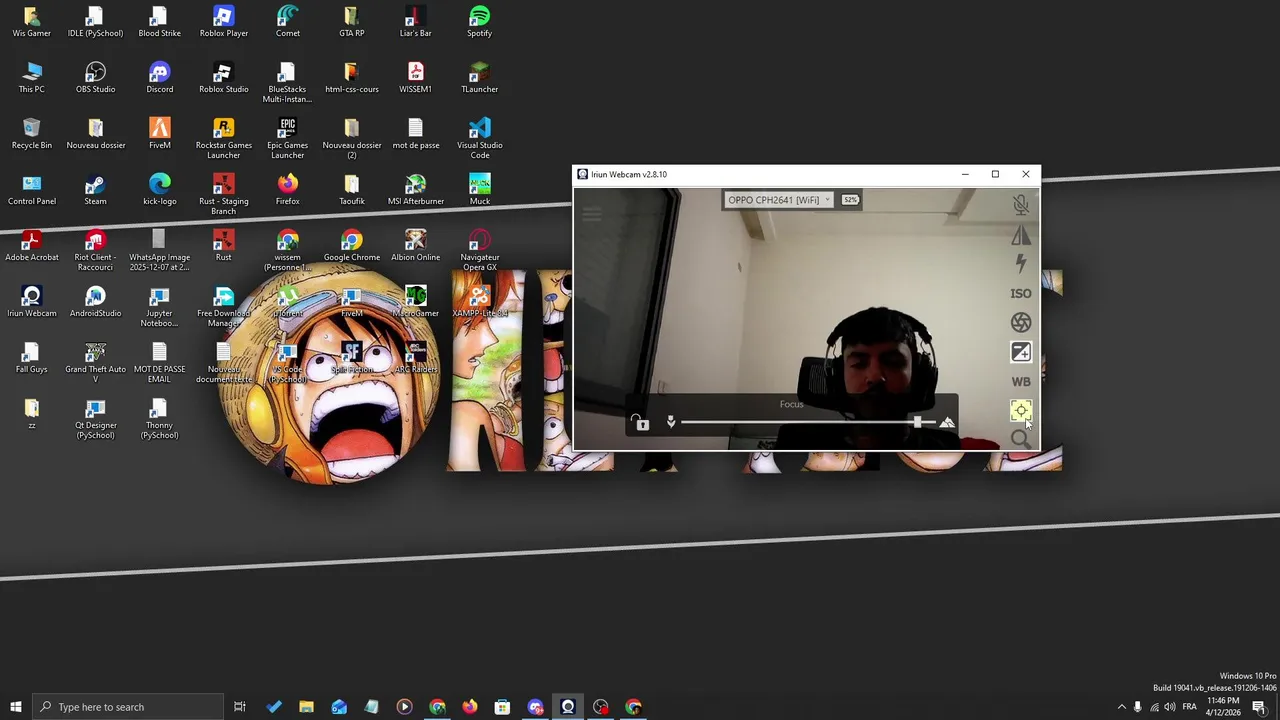Select the Albion Online desktop icon
Screen dimensions: 1280x720
coord(415,246)
